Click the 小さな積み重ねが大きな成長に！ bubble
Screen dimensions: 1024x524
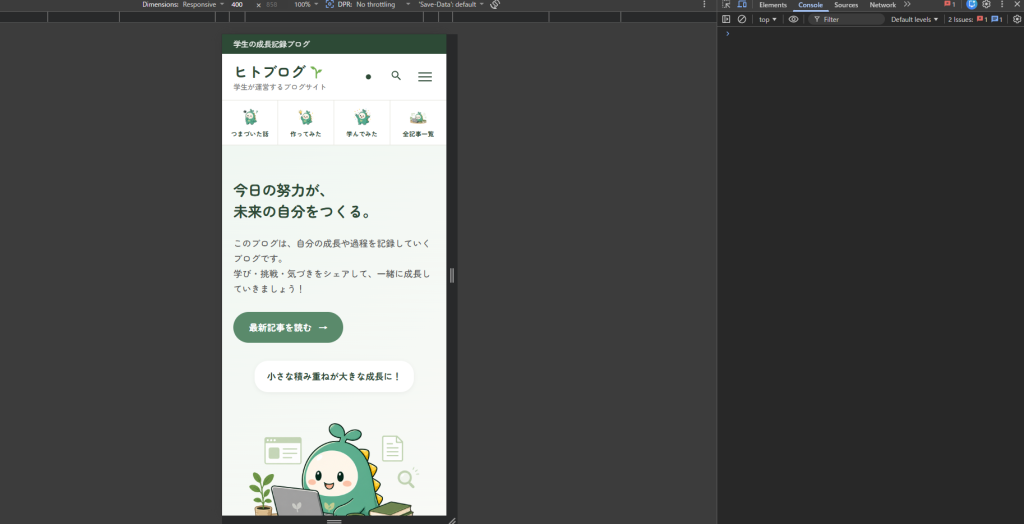334,376
